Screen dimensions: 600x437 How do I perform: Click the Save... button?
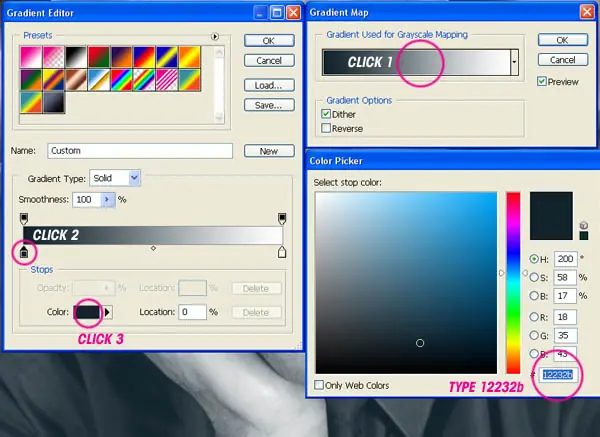coord(269,105)
